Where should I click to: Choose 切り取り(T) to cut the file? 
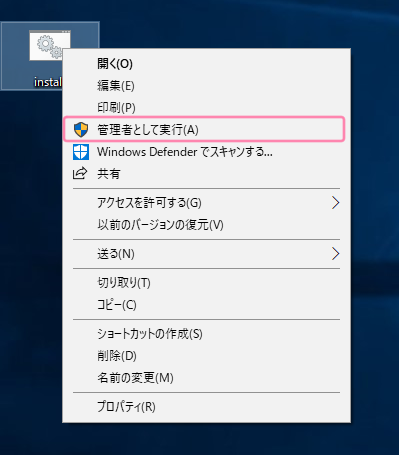(x=206, y=283)
